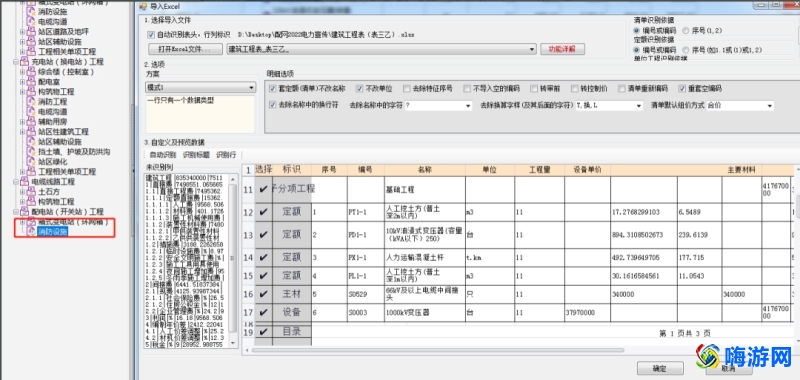Enable 转审前 checkbox
The image size is (800, 380).
pyautogui.click(x=534, y=88)
